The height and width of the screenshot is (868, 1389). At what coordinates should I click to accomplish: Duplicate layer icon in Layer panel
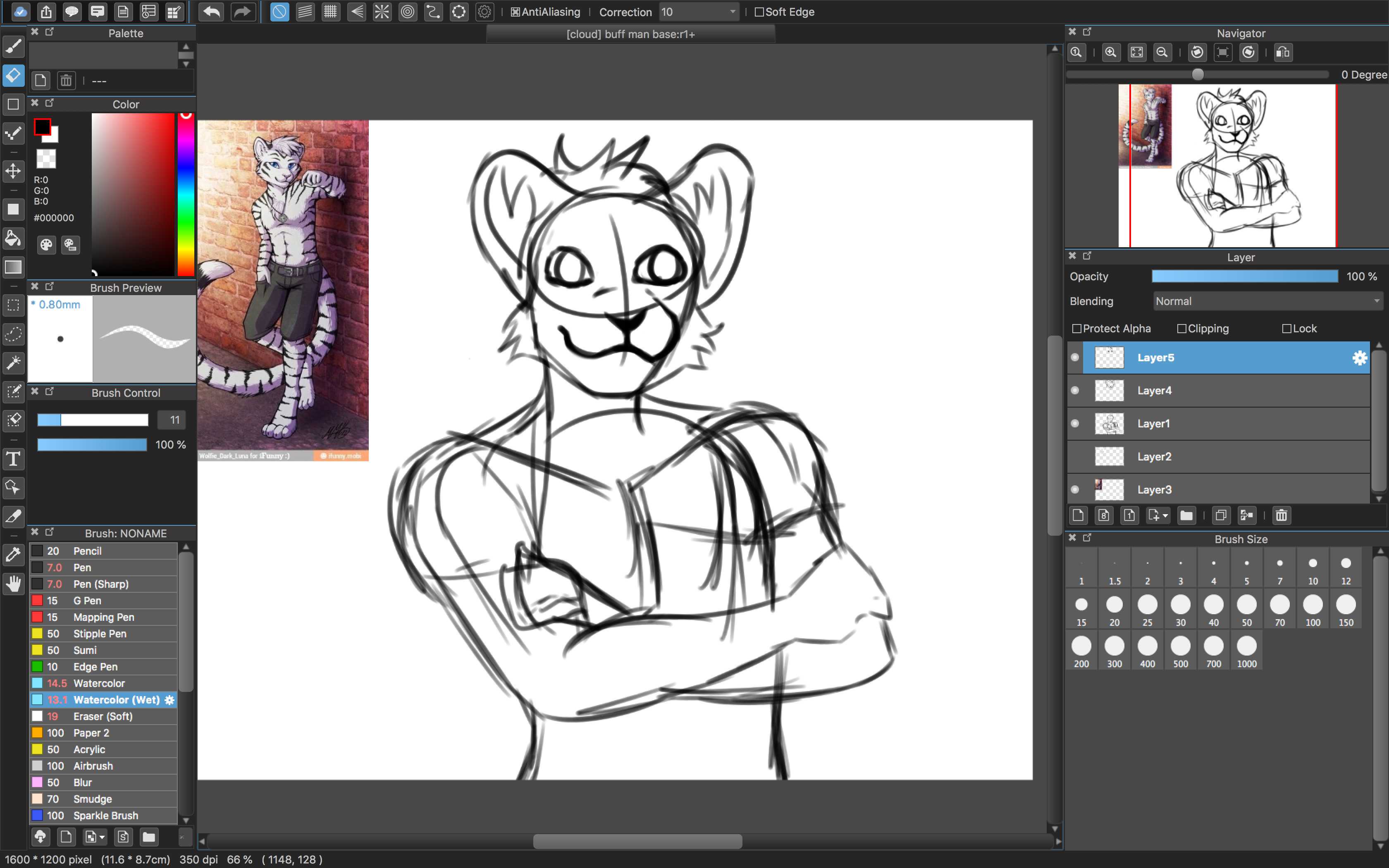pyautogui.click(x=1221, y=515)
